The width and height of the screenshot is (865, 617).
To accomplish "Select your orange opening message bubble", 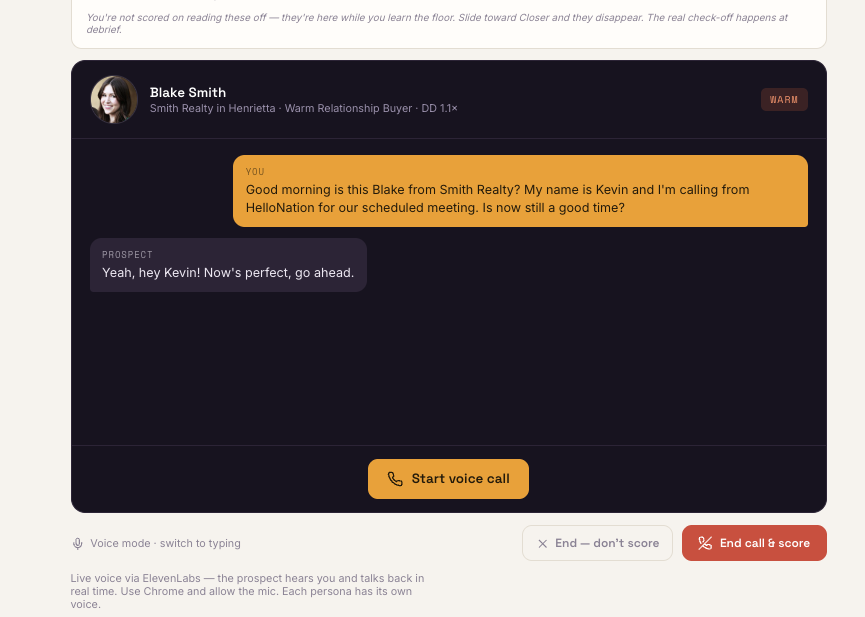I will pyautogui.click(x=520, y=191).
